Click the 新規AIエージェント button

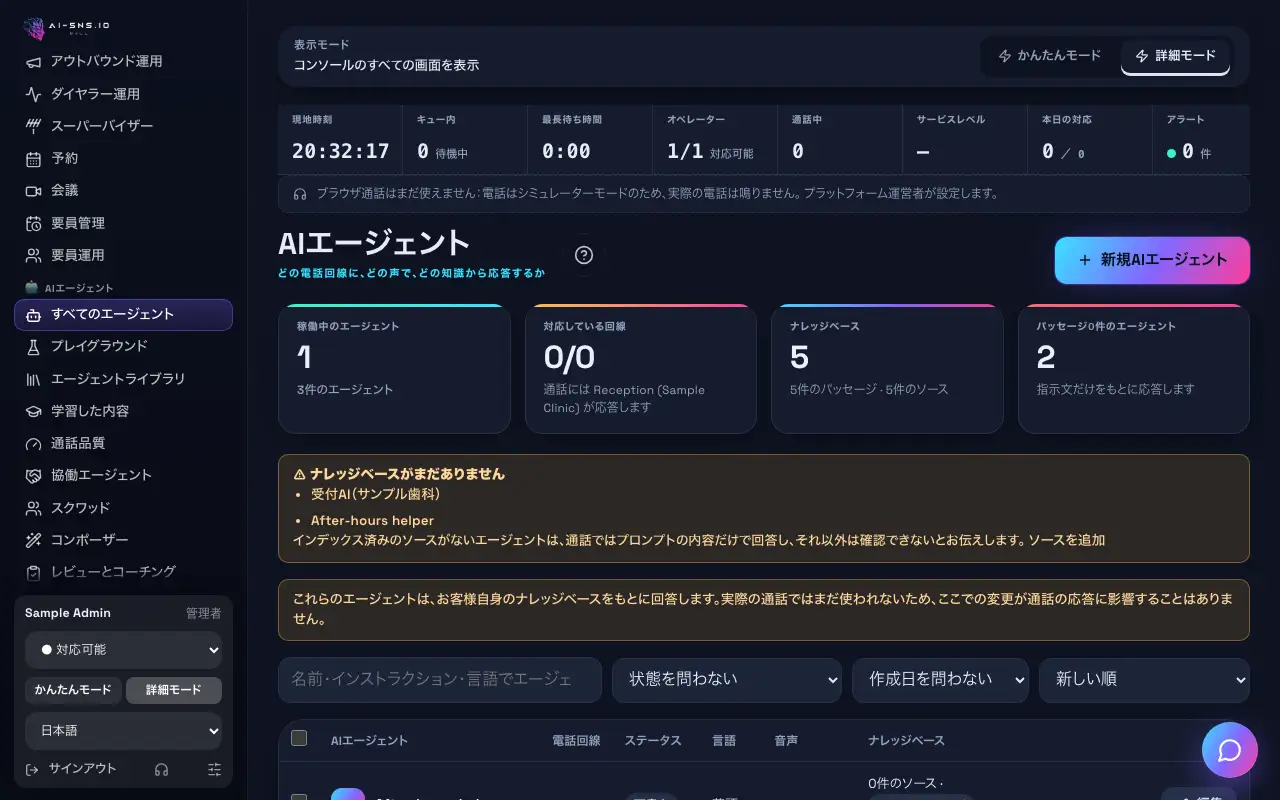[1152, 260]
